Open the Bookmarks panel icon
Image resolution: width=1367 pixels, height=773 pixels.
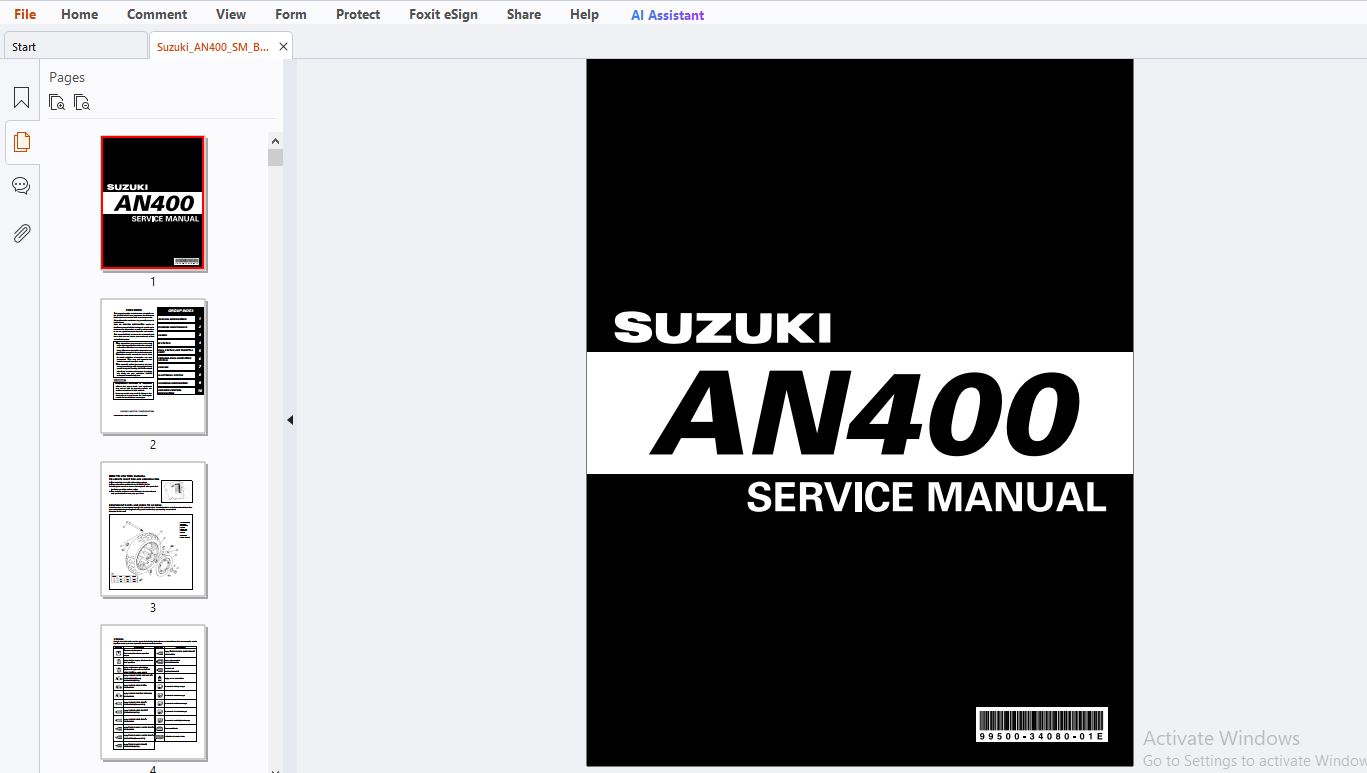[21, 98]
